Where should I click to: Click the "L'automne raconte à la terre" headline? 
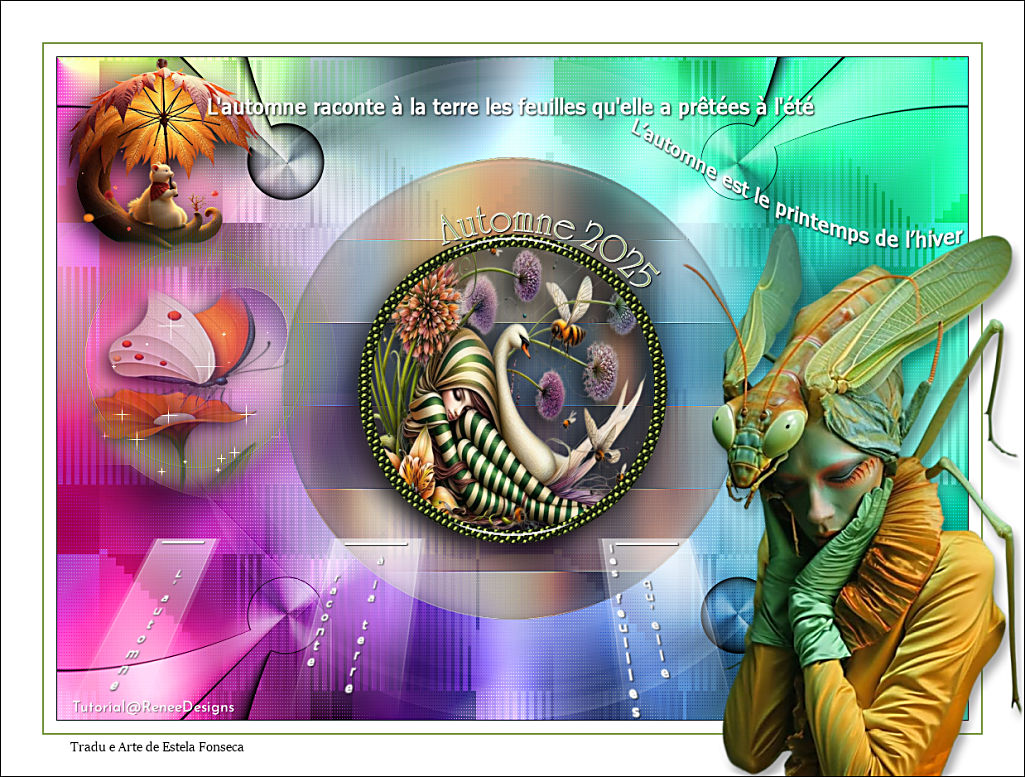click(x=510, y=106)
